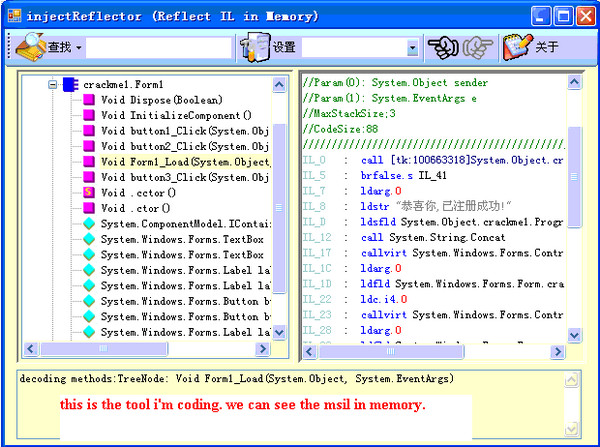Click the IL code panel scroll up arrow
The image size is (600, 447).
[x=574, y=78]
